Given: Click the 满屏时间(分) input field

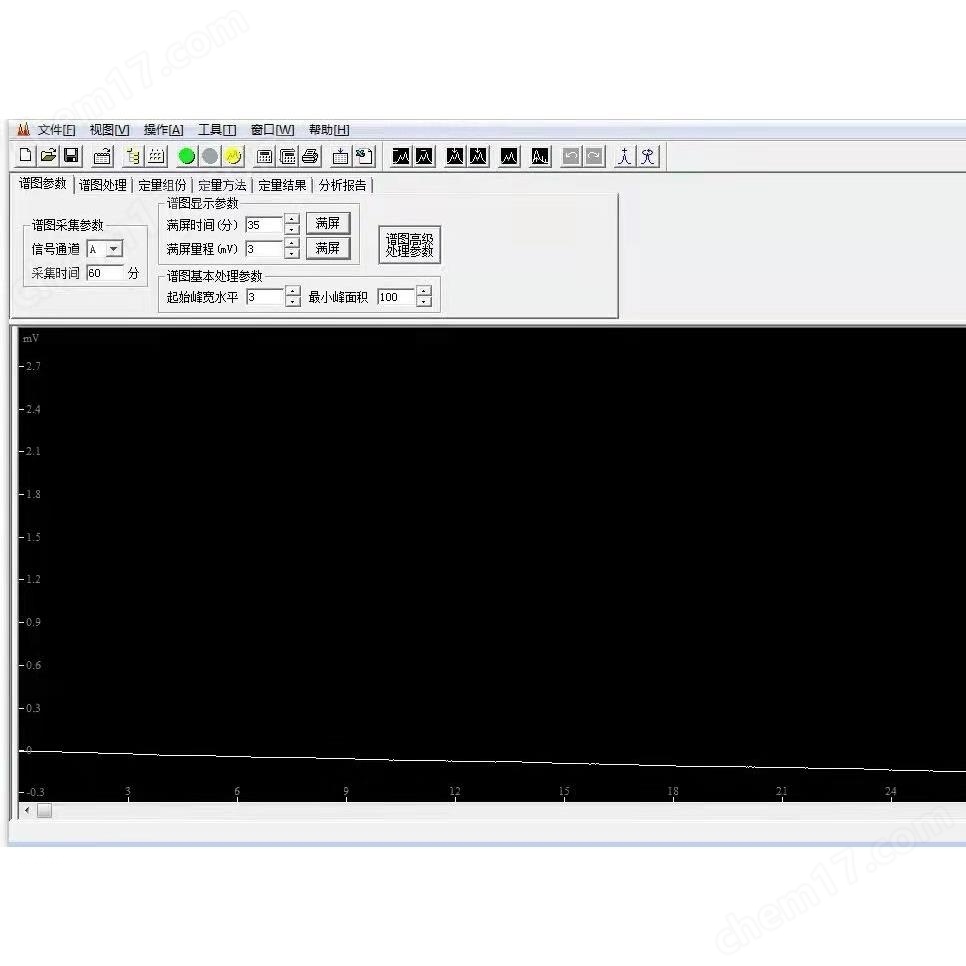Looking at the screenshot, I should pyautogui.click(x=264, y=225).
